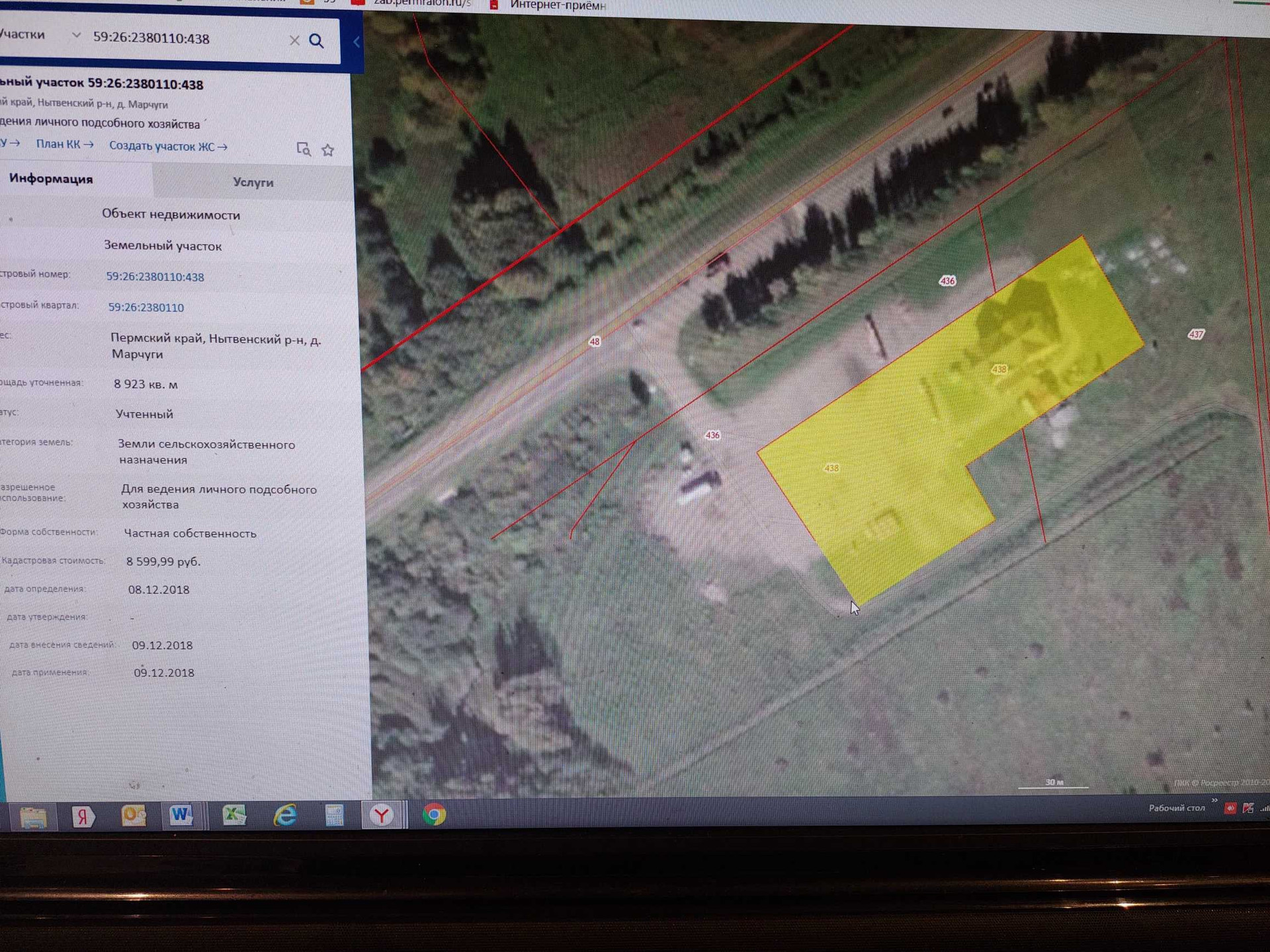Click the search magnifier icon
This screenshot has height=952, width=1270.
(x=316, y=41)
